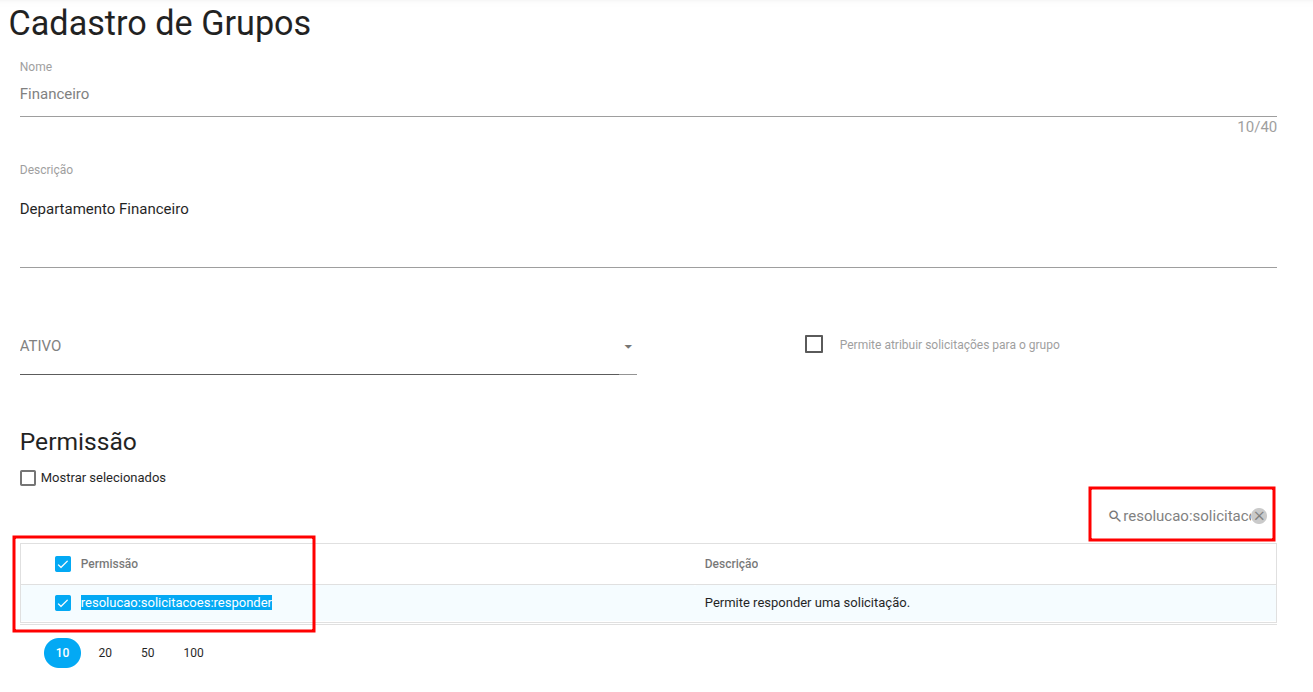This screenshot has height=692, width=1313.
Task: Clear the permission search with the X icon
Action: tap(1259, 516)
